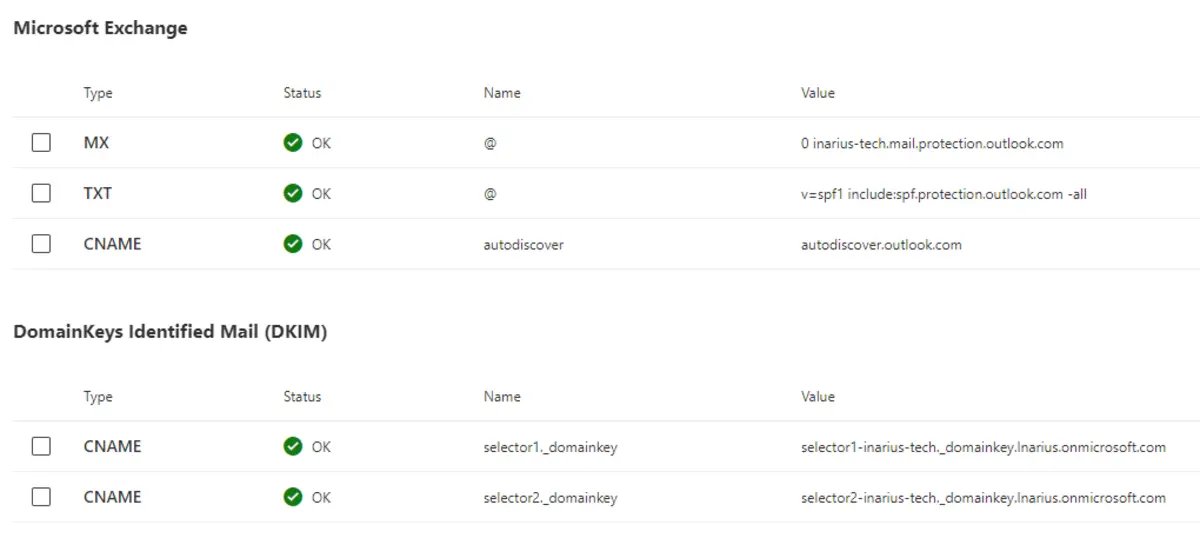Click the Name column header in the DKIM table
The height and width of the screenshot is (558, 1200).
point(502,396)
